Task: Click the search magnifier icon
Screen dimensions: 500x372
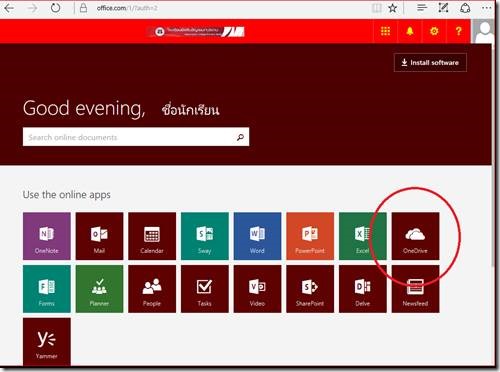Action: [240, 137]
